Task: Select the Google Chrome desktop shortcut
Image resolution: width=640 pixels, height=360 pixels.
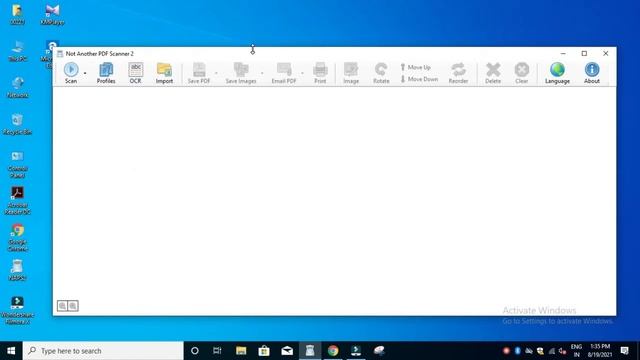Action: pyautogui.click(x=17, y=238)
